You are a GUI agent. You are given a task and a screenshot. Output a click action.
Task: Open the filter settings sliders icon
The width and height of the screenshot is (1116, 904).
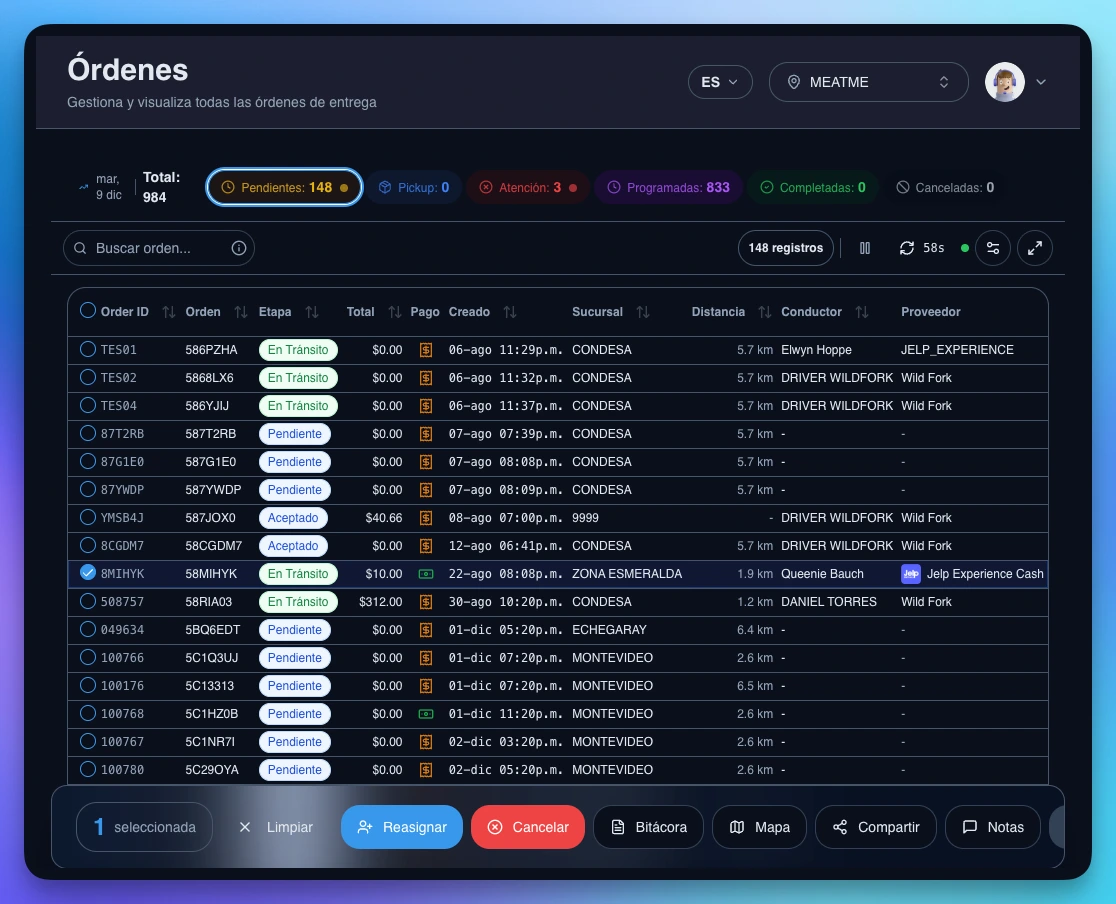click(993, 248)
